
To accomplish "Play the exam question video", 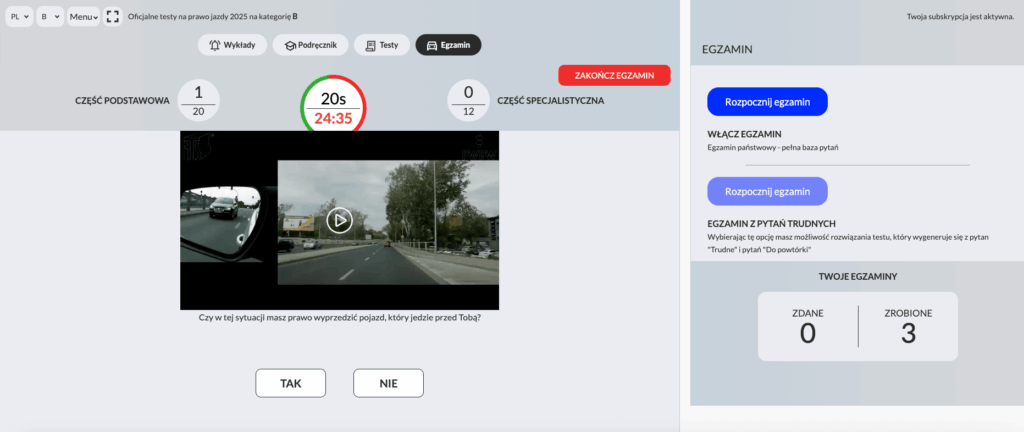I will pyautogui.click(x=339, y=220).
